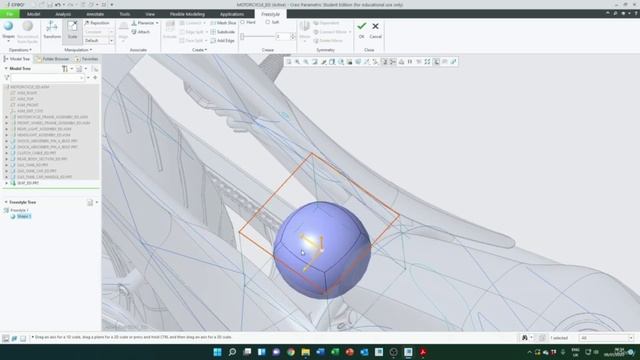Collapse the Freestyle Tree section
This screenshot has height=360, width=640.
[x=6, y=202]
